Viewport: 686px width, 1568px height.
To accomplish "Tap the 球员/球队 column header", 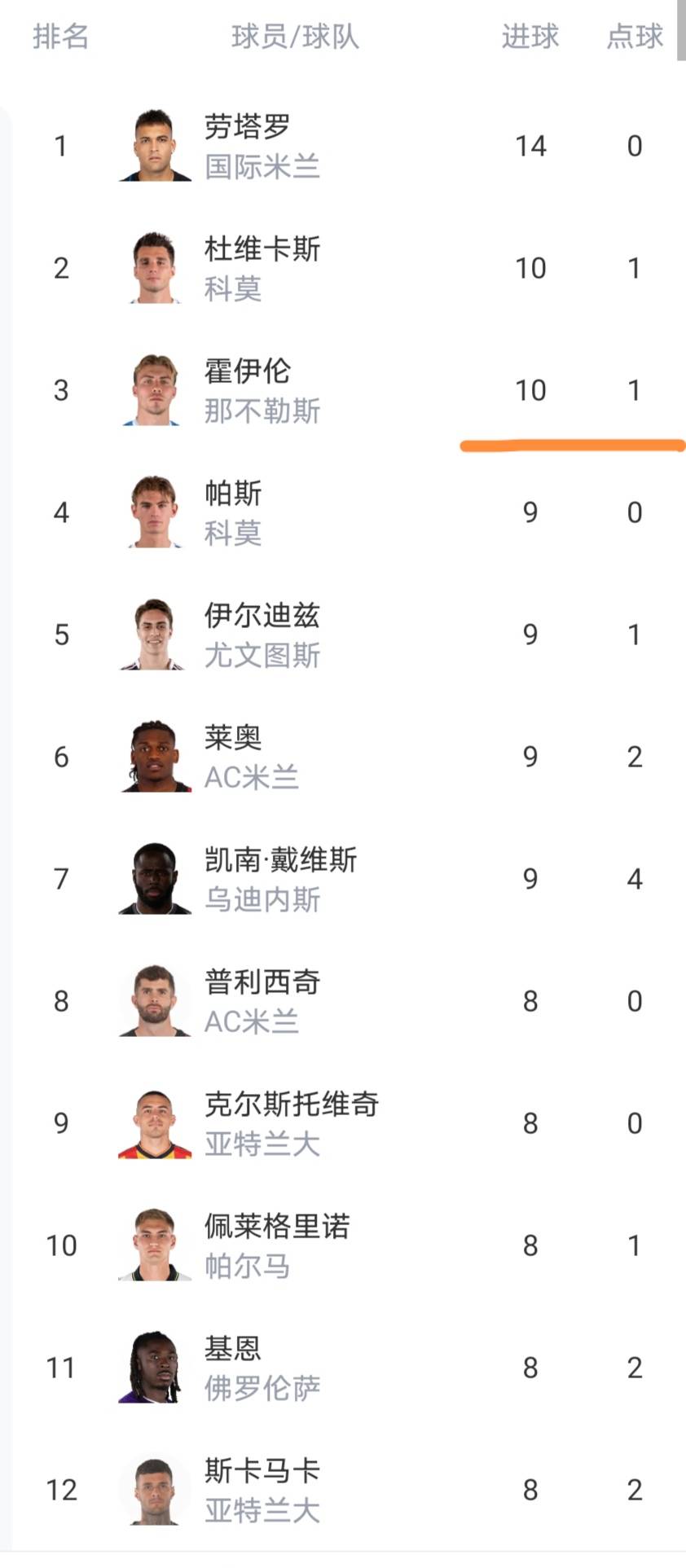I will (295, 37).
